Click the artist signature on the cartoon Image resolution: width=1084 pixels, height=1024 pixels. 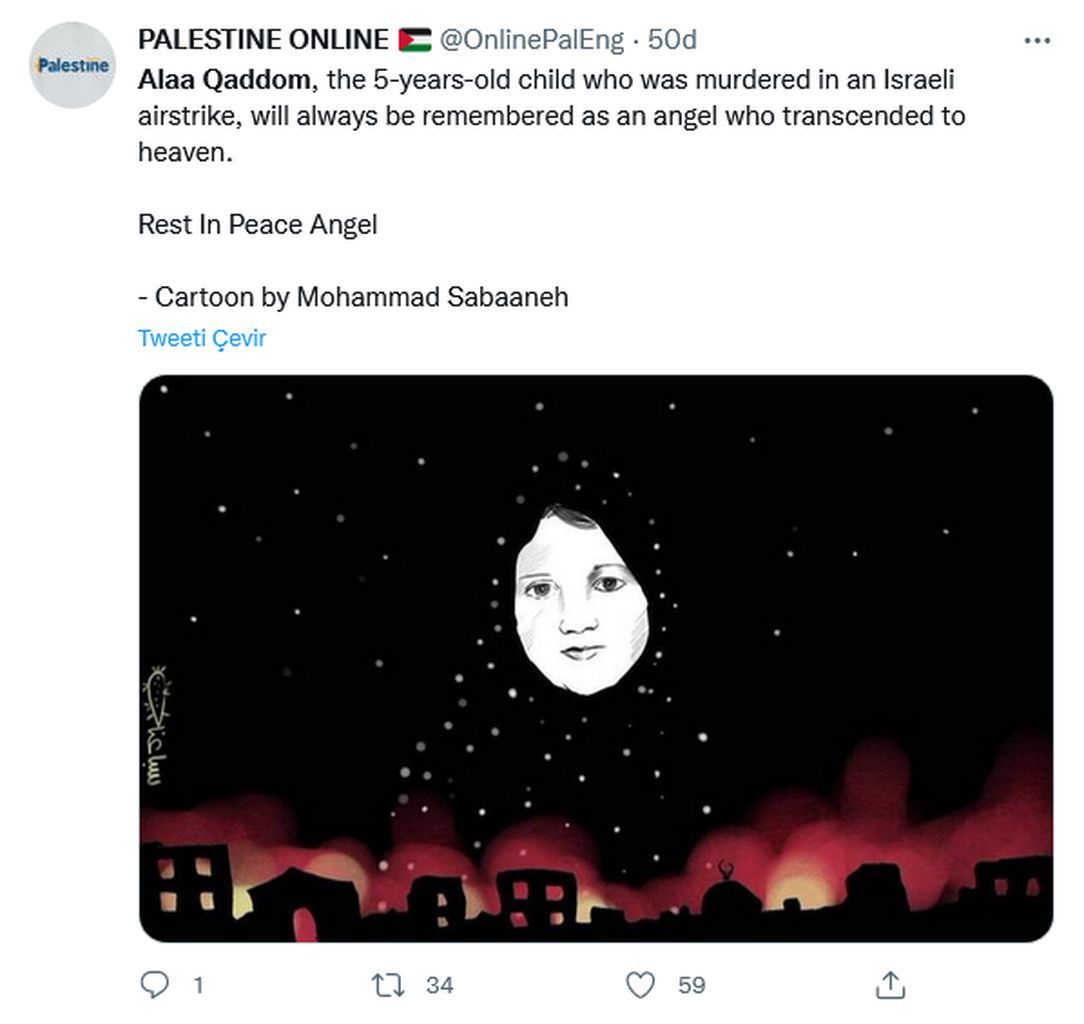(x=157, y=726)
